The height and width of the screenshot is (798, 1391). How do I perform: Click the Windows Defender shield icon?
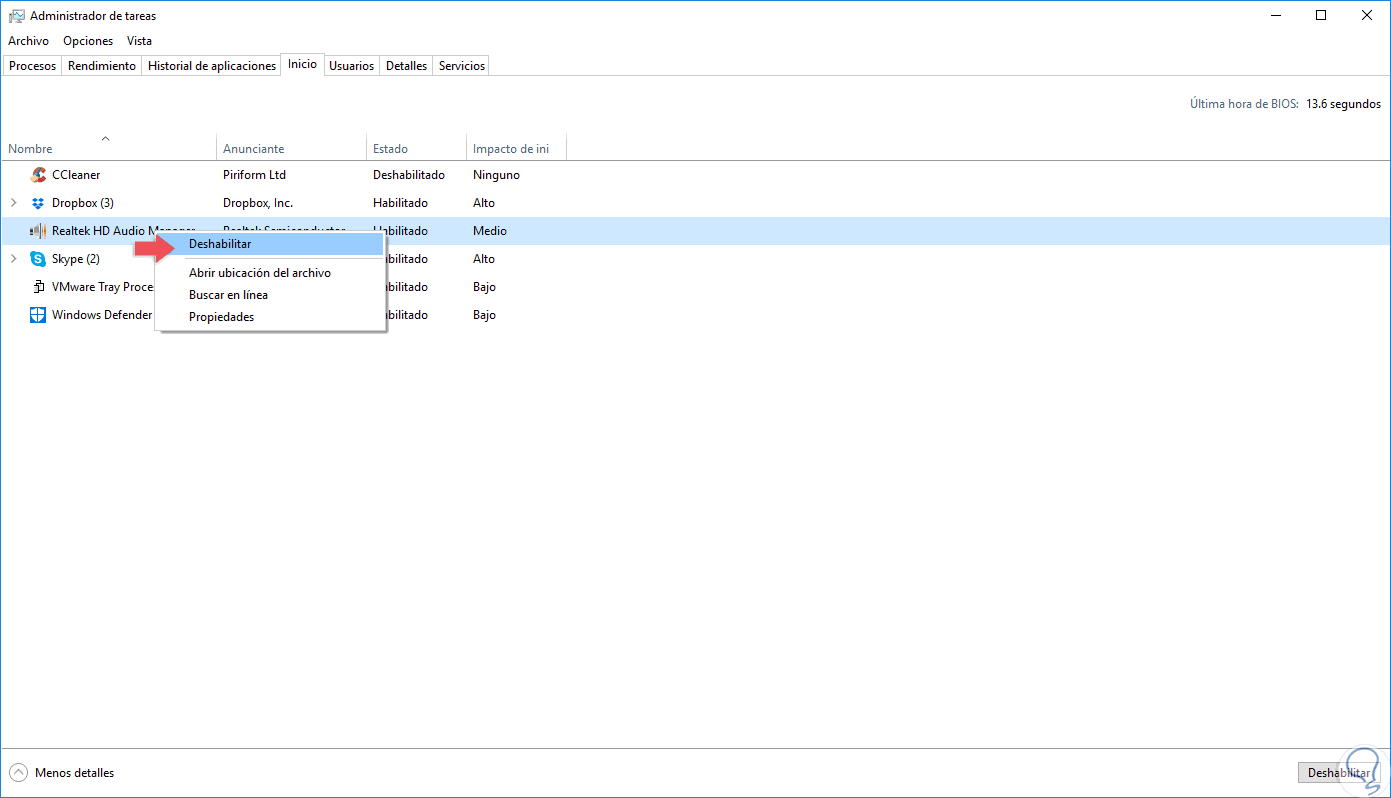click(38, 315)
